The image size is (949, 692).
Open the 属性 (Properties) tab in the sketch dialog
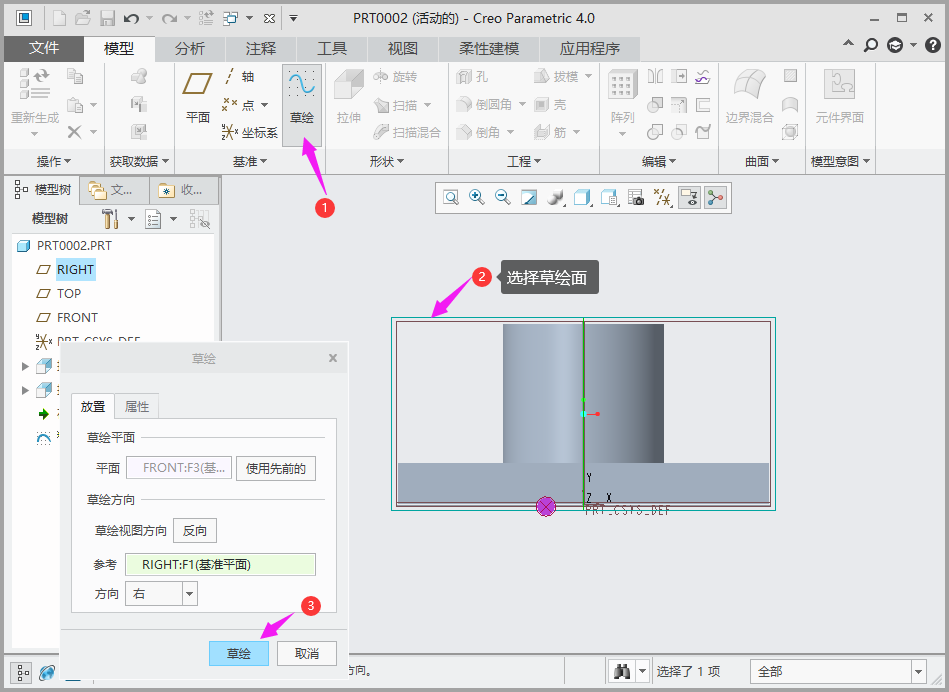pyautogui.click(x=137, y=407)
